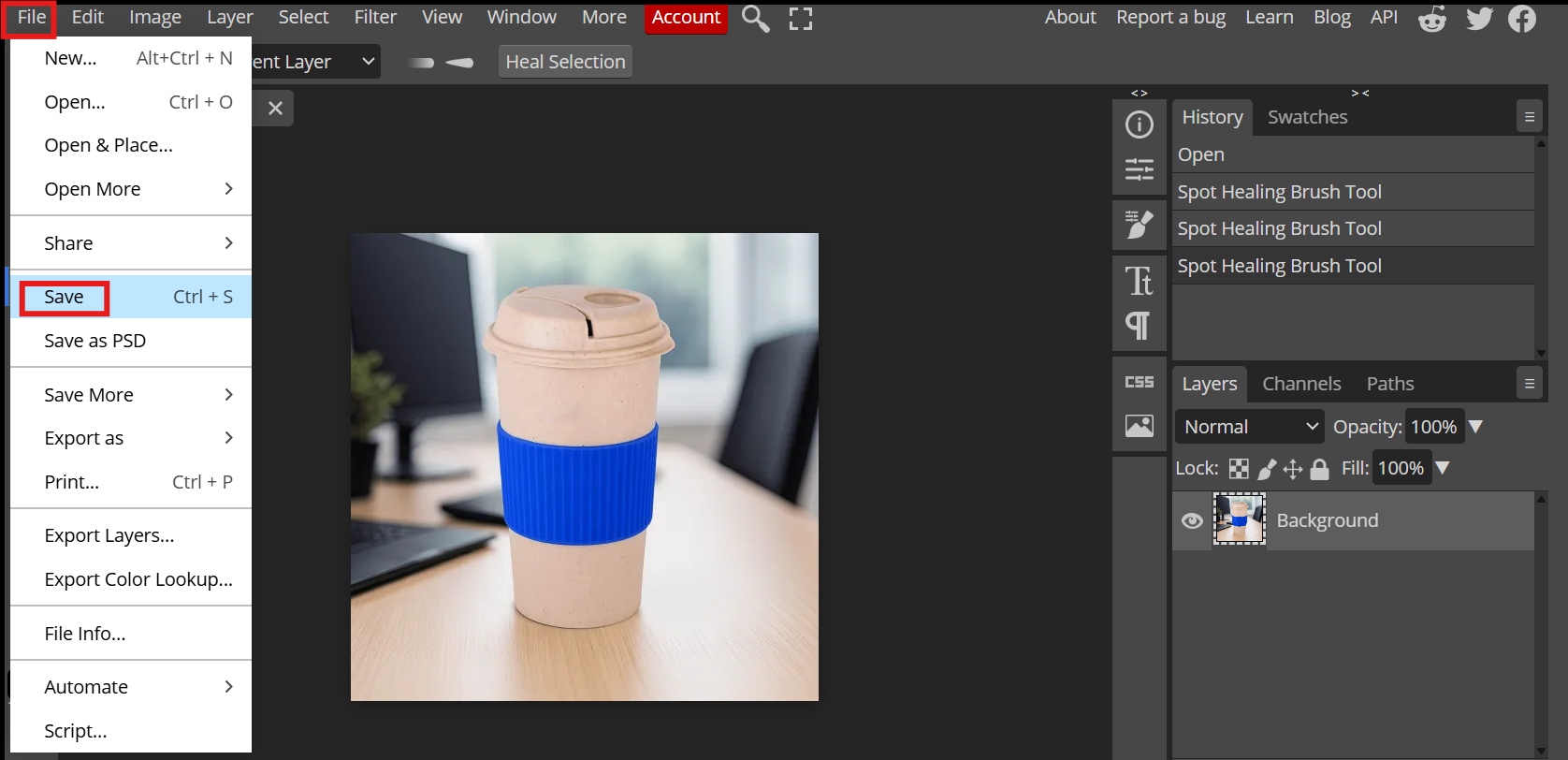The height and width of the screenshot is (760, 1568).
Task: Open the About link
Action: (1070, 17)
